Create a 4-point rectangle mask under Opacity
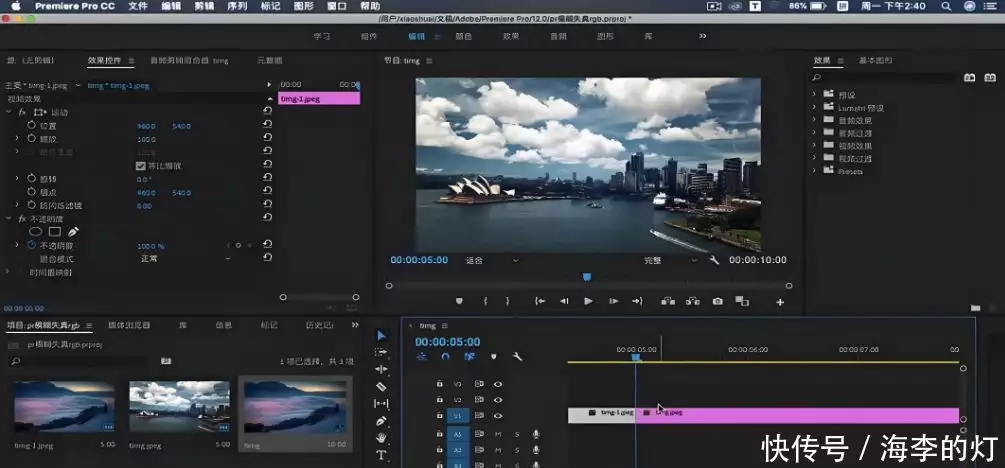The width and height of the screenshot is (1005, 468). [55, 231]
